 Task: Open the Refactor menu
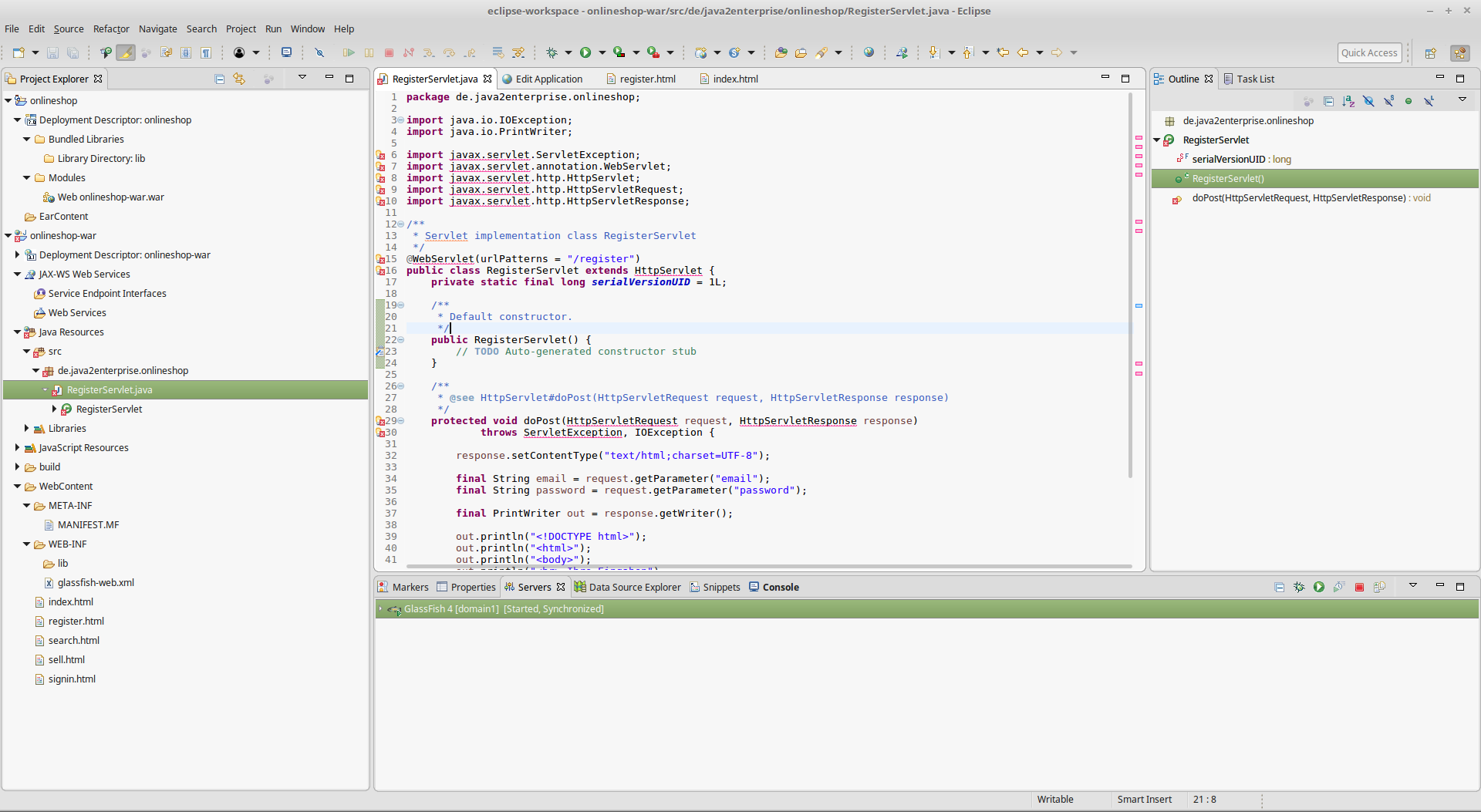(111, 29)
